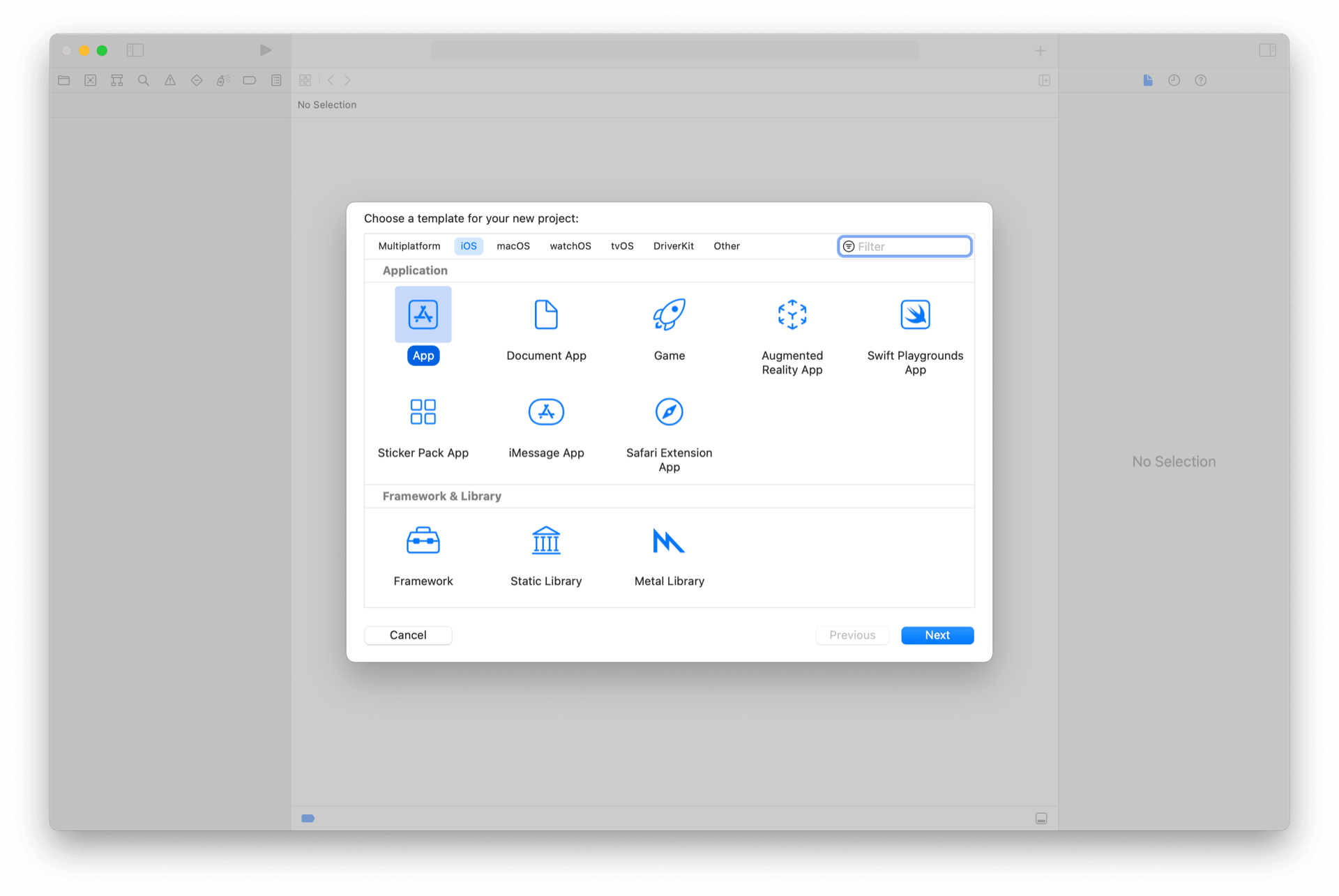Select the Framework toolbox template
The width and height of the screenshot is (1339, 896).
pyautogui.click(x=423, y=540)
